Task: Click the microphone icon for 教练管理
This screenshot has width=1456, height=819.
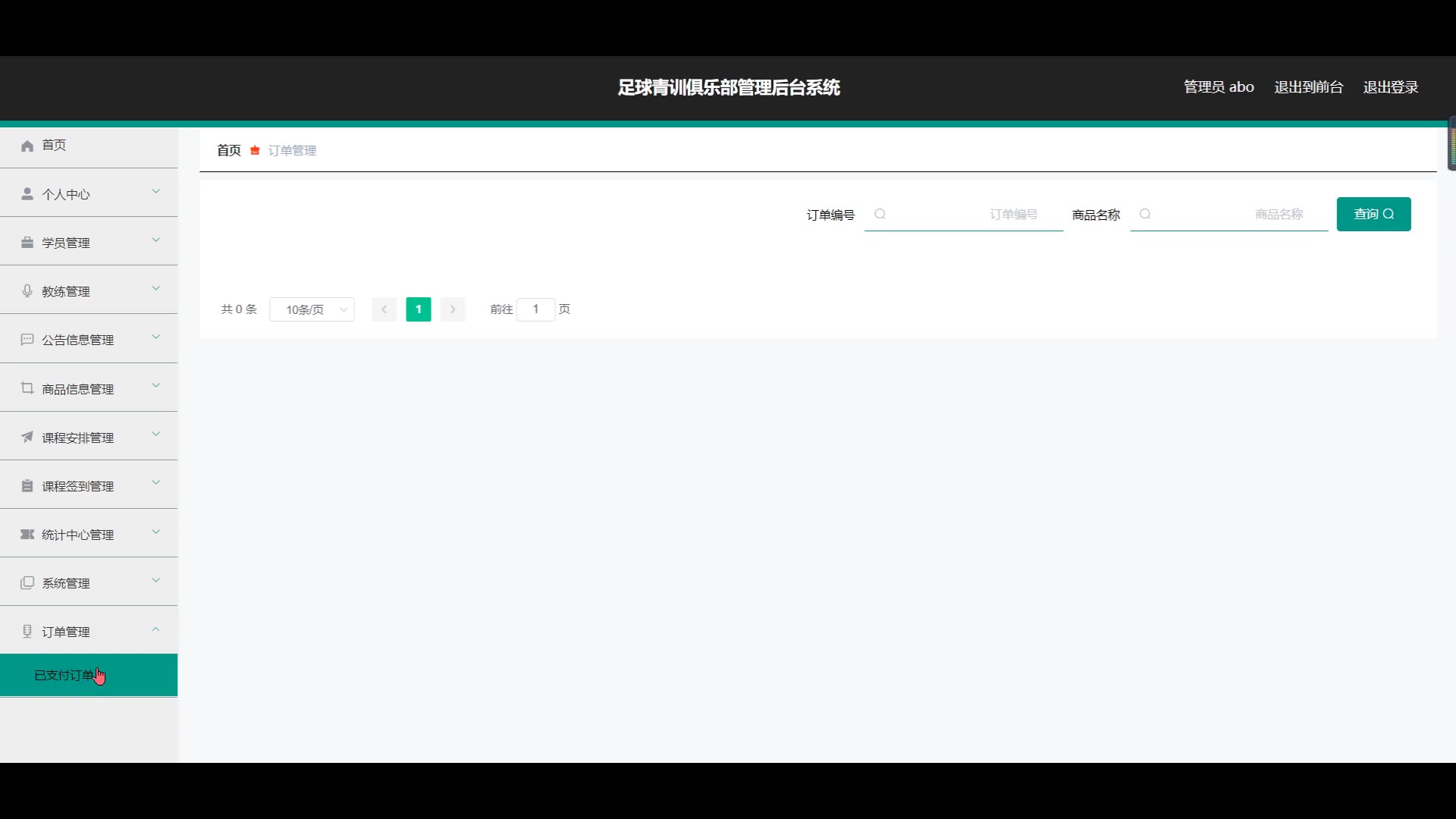Action: point(27,291)
